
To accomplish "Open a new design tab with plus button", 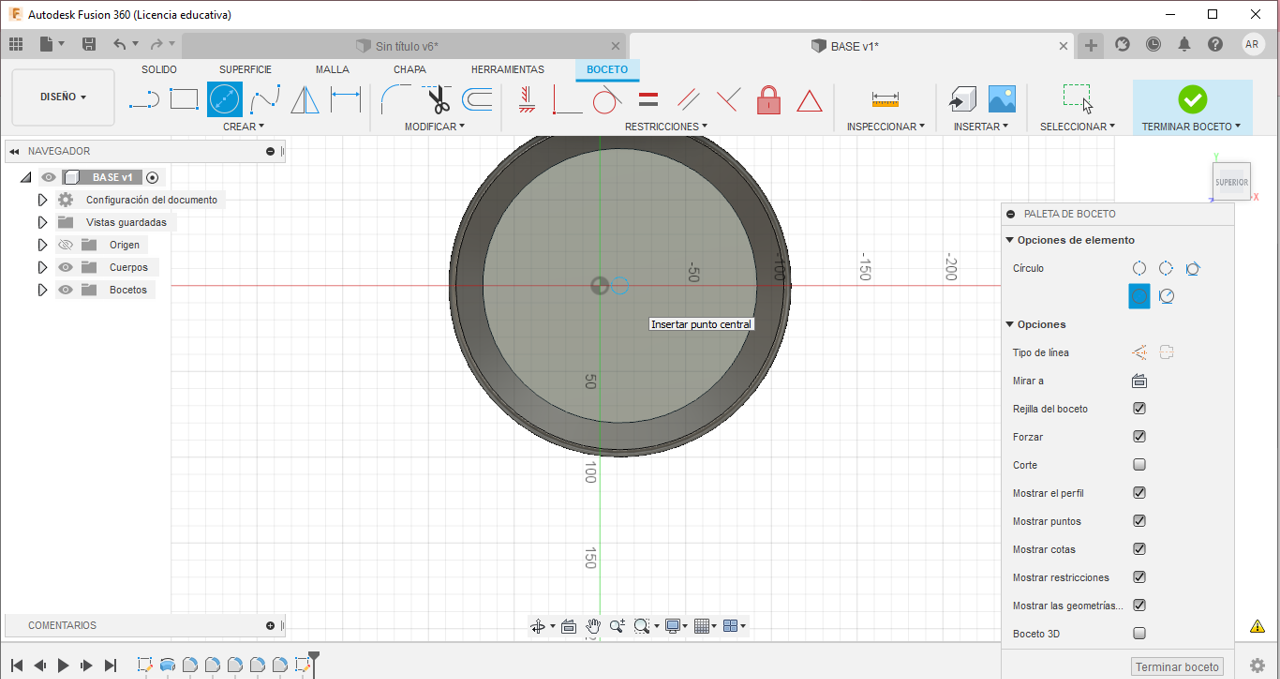I will (1091, 45).
